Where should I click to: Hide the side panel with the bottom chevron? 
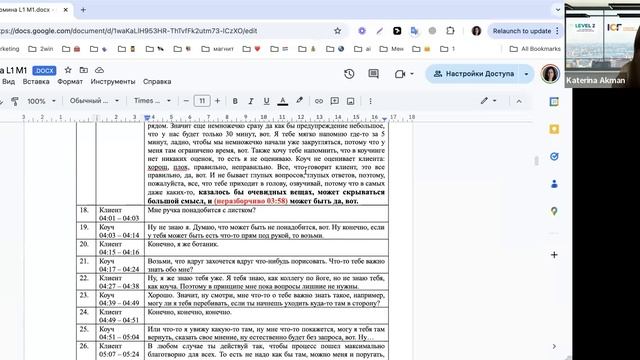pyautogui.click(x=554, y=346)
